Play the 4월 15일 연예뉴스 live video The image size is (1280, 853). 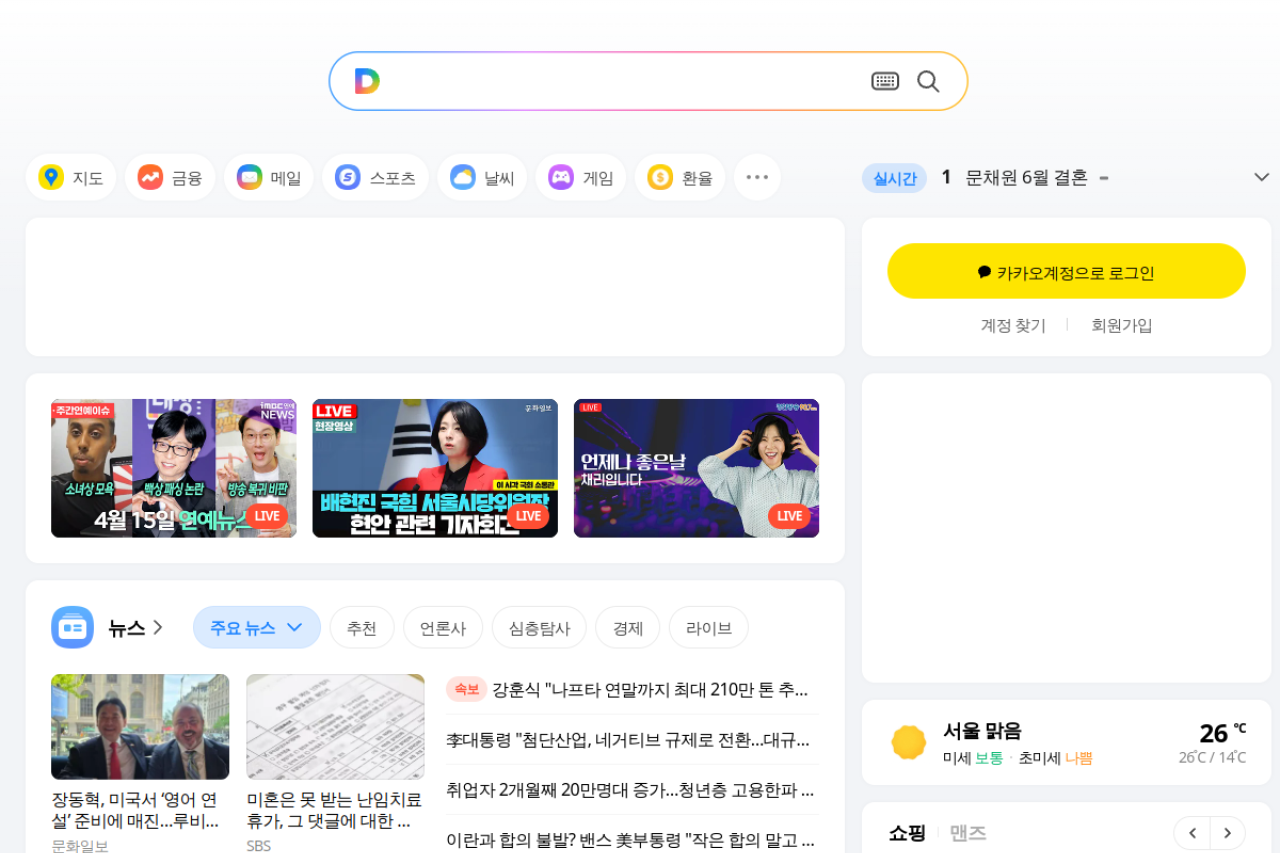pyautogui.click(x=174, y=468)
